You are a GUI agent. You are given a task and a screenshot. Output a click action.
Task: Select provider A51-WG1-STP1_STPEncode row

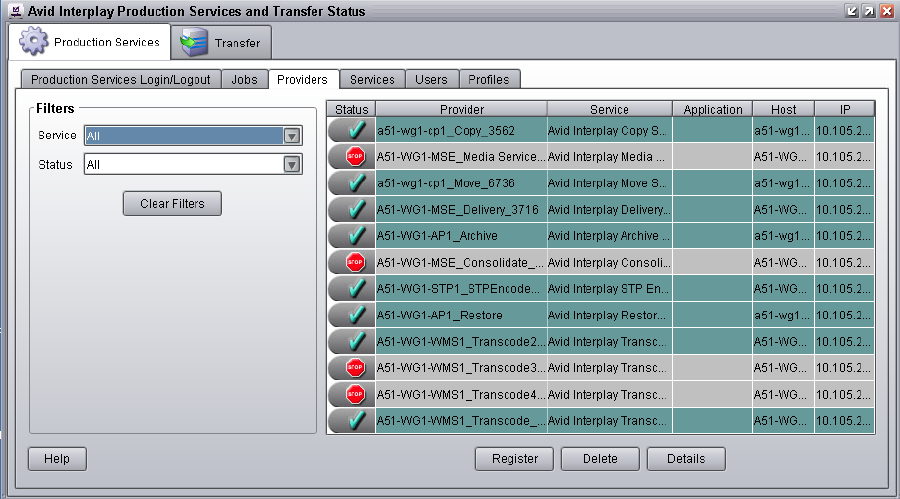click(461, 289)
